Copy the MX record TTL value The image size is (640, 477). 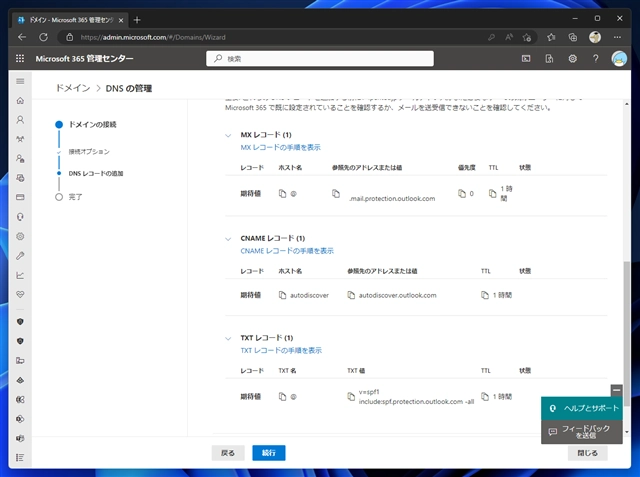click(x=492, y=192)
